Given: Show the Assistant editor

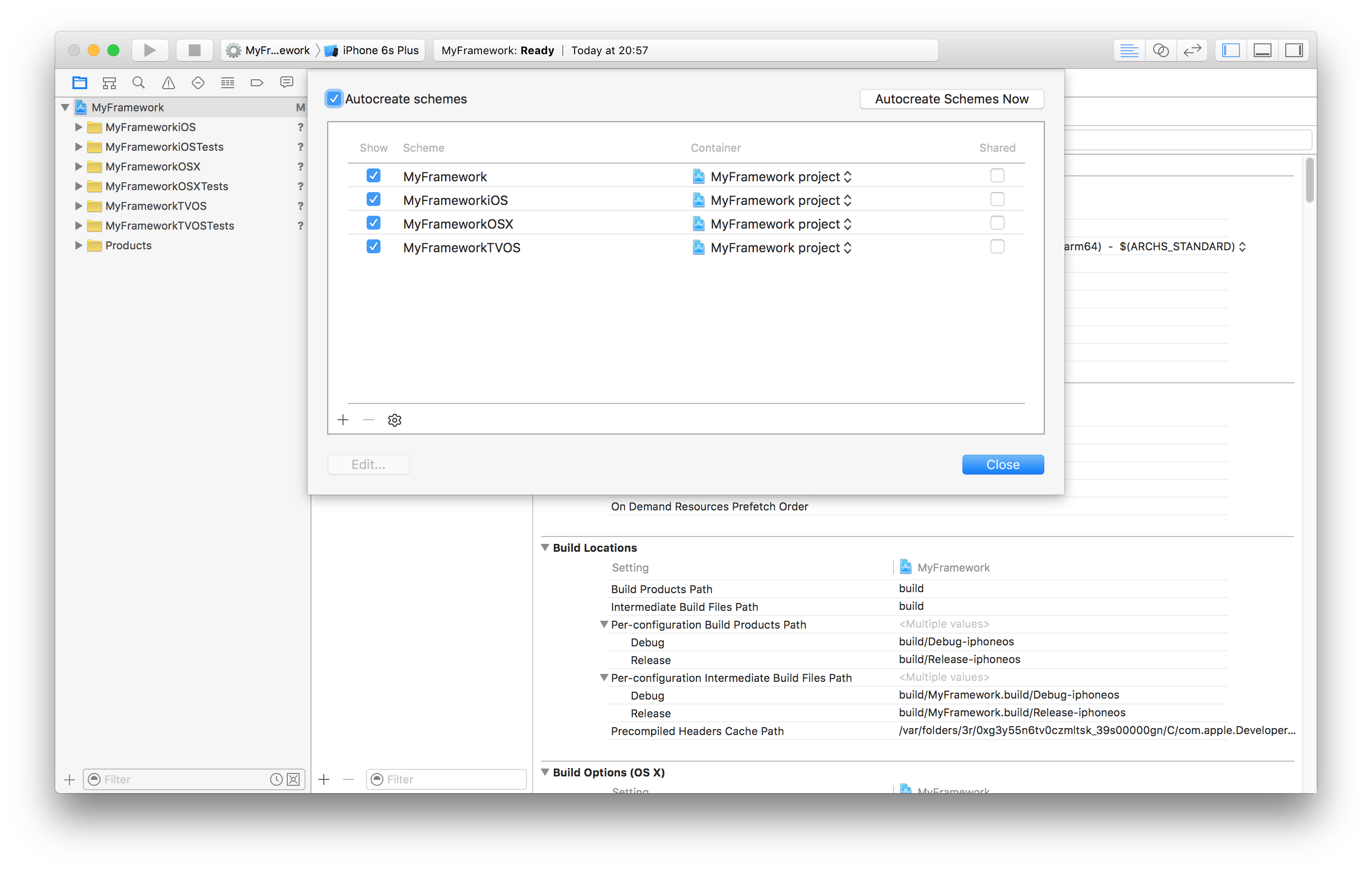Looking at the screenshot, I should 1161,50.
